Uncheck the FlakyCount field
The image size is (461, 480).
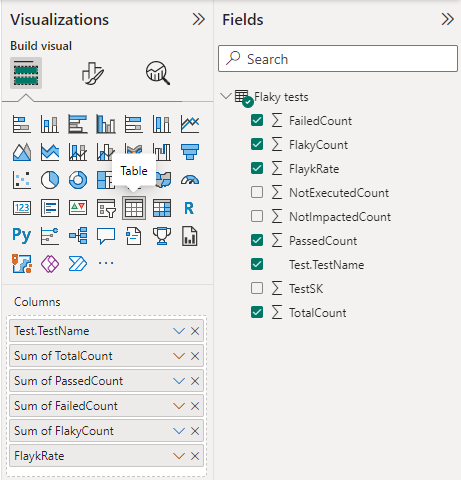pyautogui.click(x=257, y=144)
